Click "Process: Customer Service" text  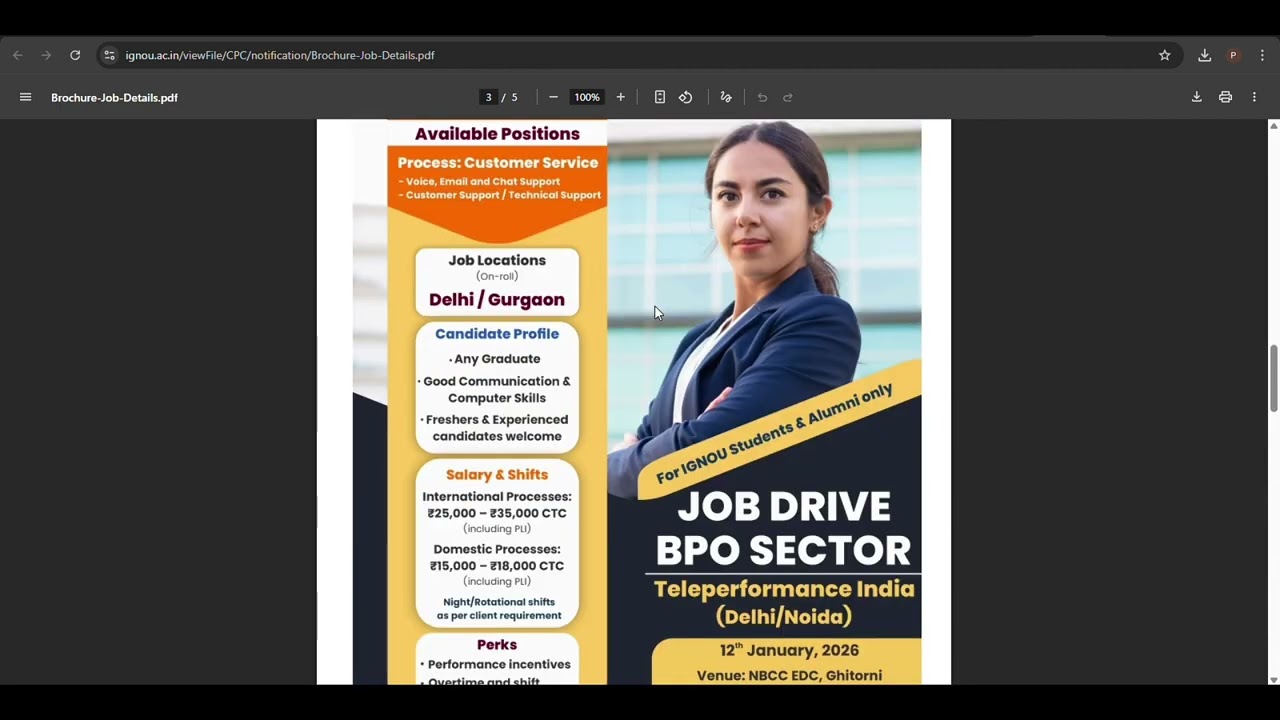pyautogui.click(x=498, y=162)
